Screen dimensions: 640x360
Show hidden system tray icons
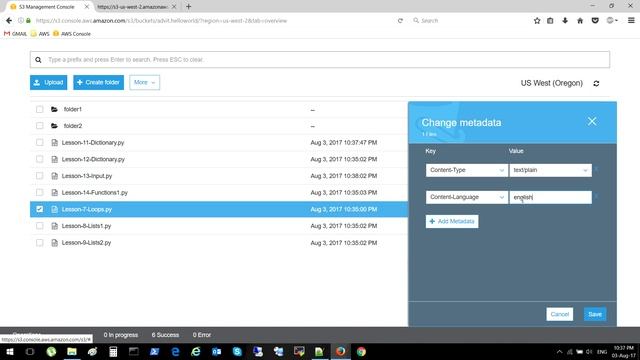coord(559,351)
